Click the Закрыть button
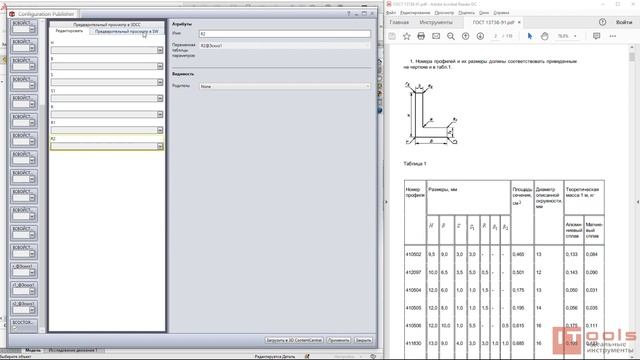Screen dimensions: 640x360 pos(363,340)
